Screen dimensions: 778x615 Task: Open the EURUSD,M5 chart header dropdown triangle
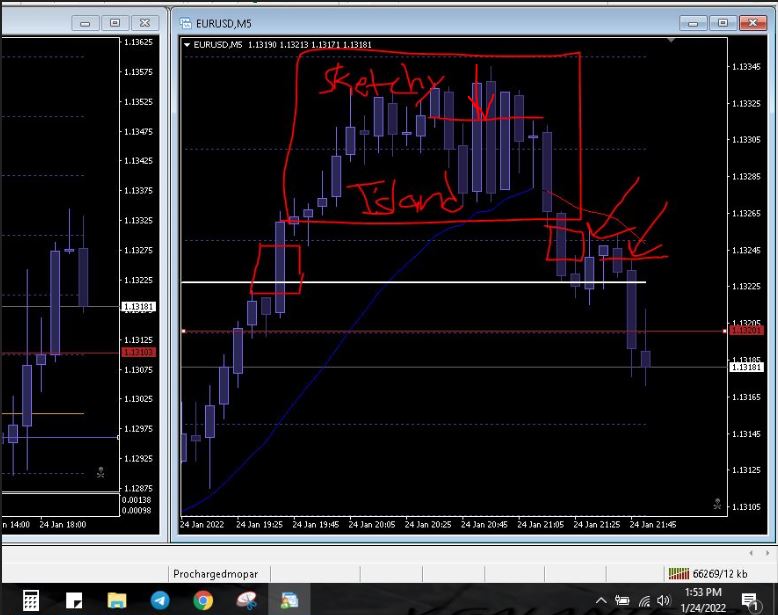(x=187, y=45)
